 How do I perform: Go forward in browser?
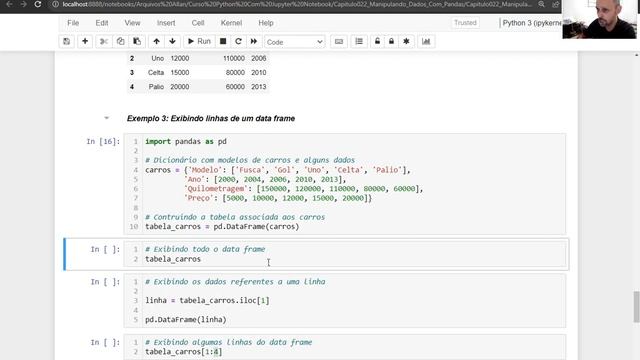click(x=23, y=4)
